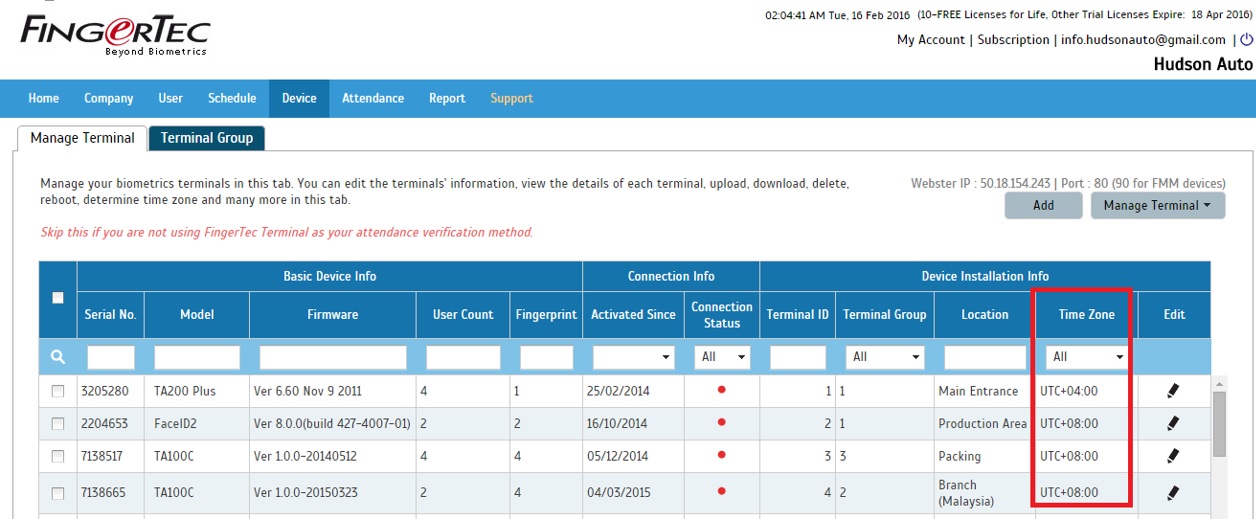Viewport: 1256px width, 520px height.
Task: Expand the Manage Terminal dropdown button
Action: (1157, 205)
